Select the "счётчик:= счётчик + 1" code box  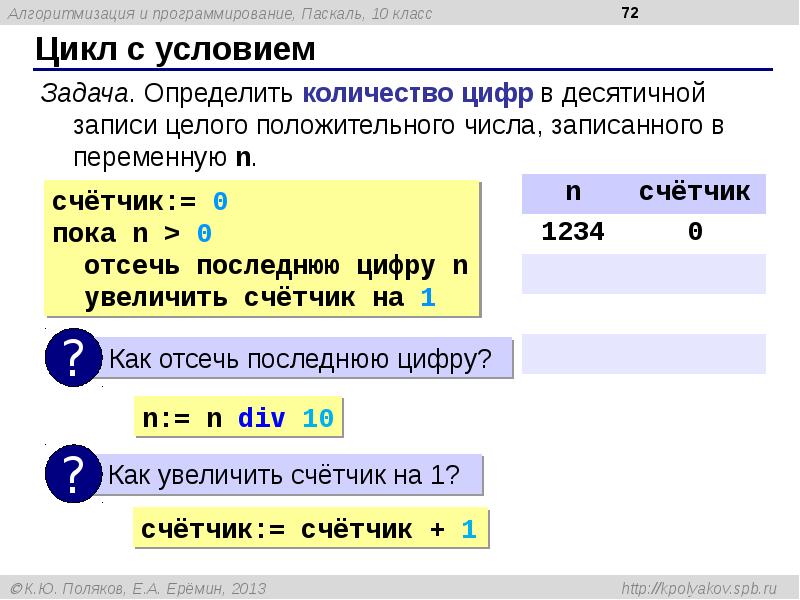pyautogui.click(x=310, y=529)
